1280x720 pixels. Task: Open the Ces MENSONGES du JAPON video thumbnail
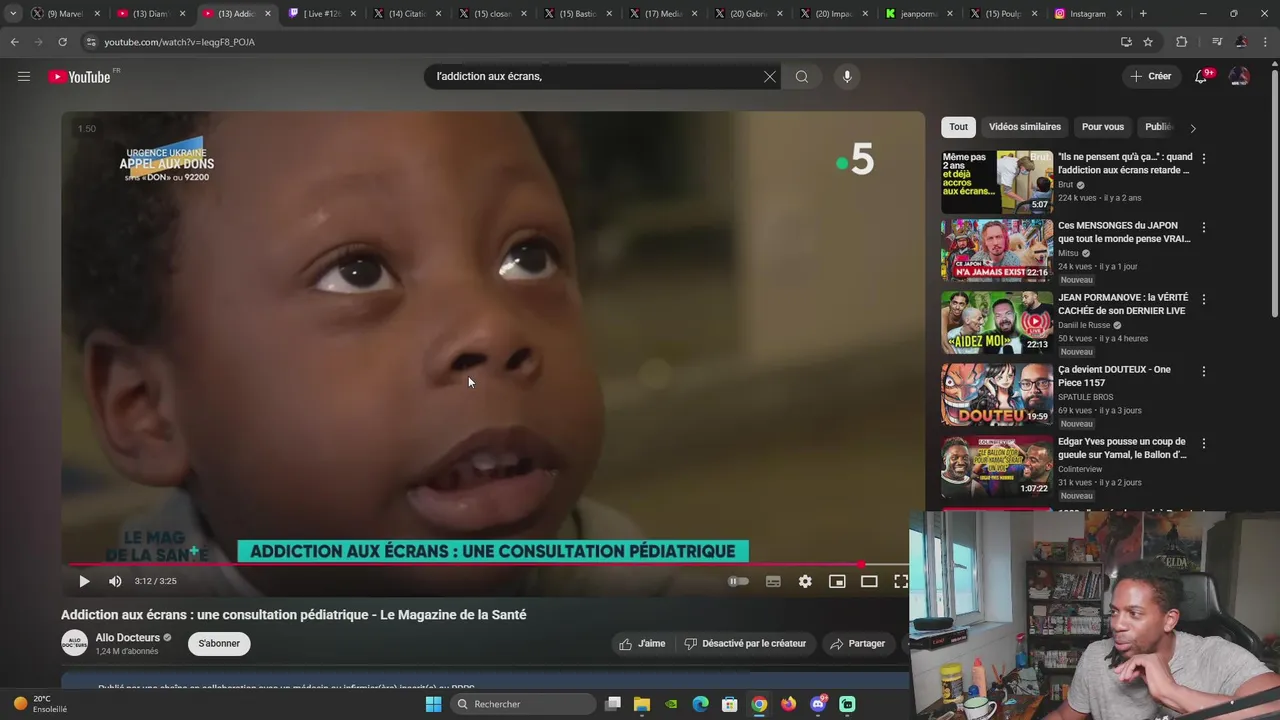tap(997, 250)
